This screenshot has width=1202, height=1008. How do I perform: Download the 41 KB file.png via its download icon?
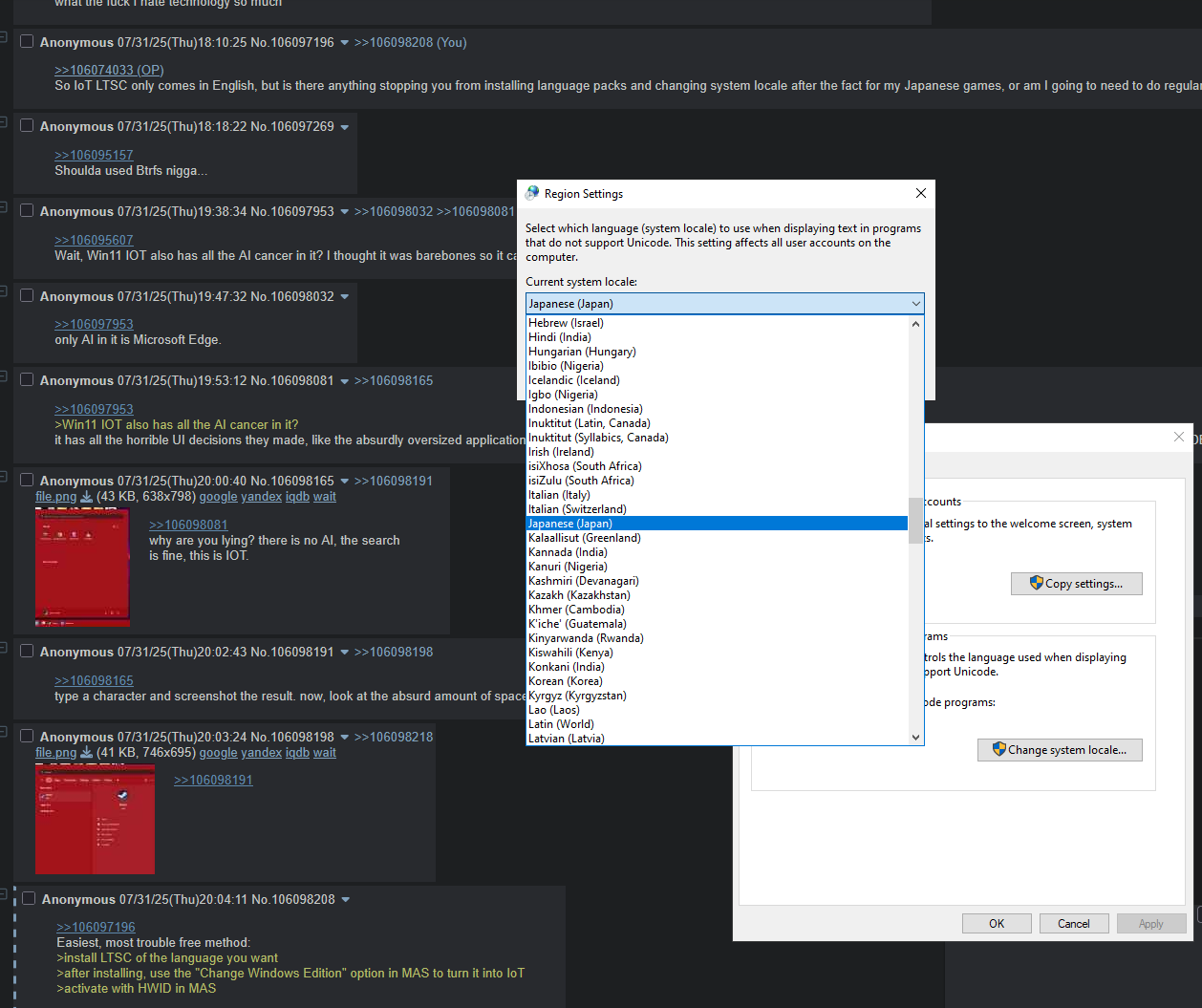click(86, 753)
